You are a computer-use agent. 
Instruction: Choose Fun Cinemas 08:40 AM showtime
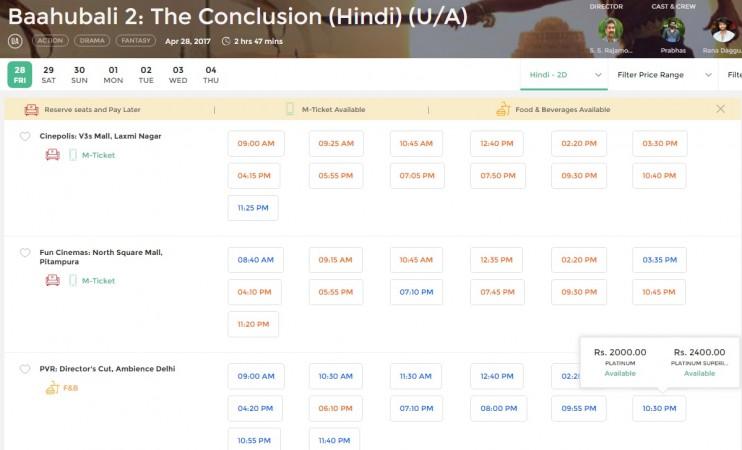[256, 260]
